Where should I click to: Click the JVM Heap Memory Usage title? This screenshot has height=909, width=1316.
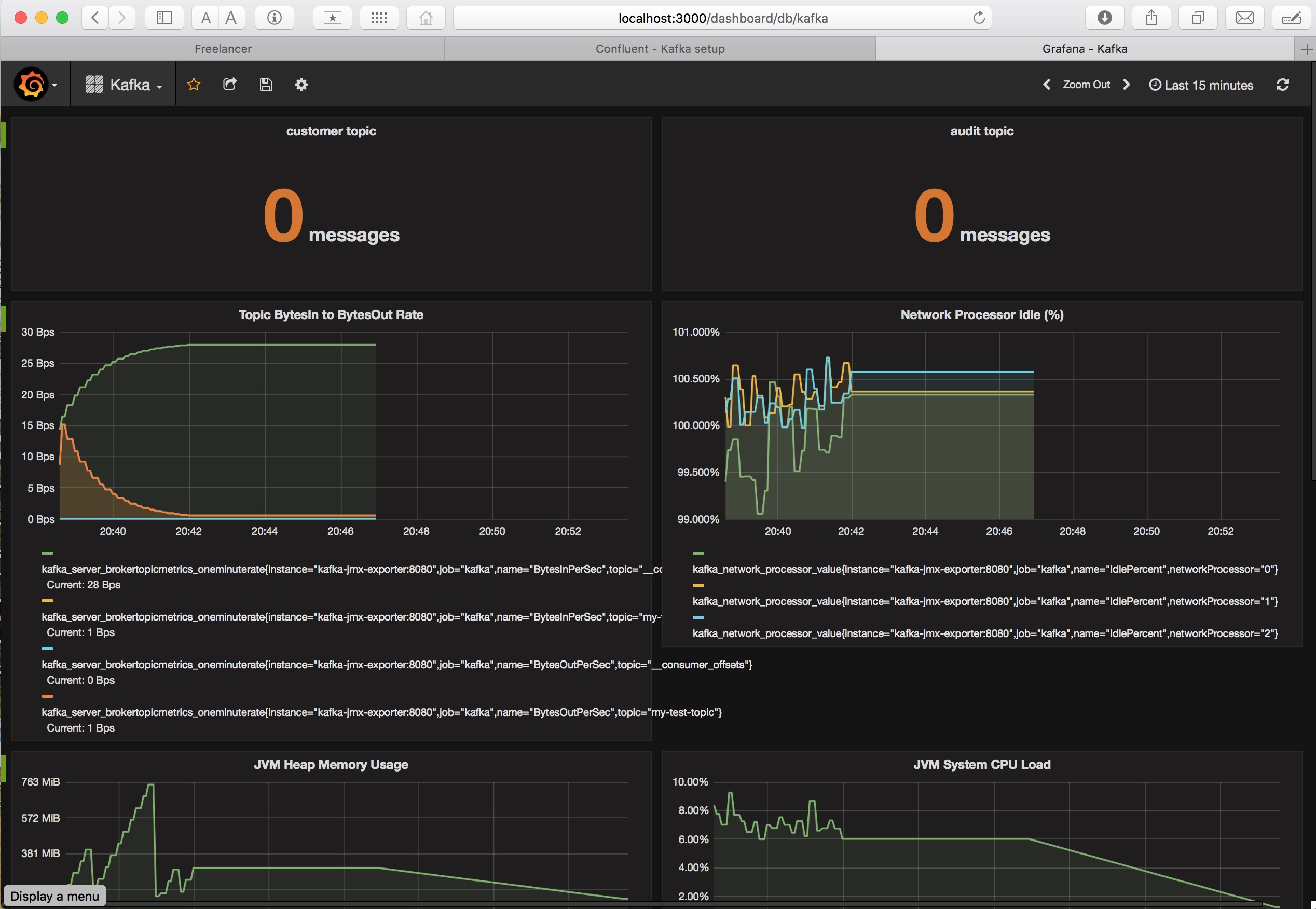[x=331, y=764]
